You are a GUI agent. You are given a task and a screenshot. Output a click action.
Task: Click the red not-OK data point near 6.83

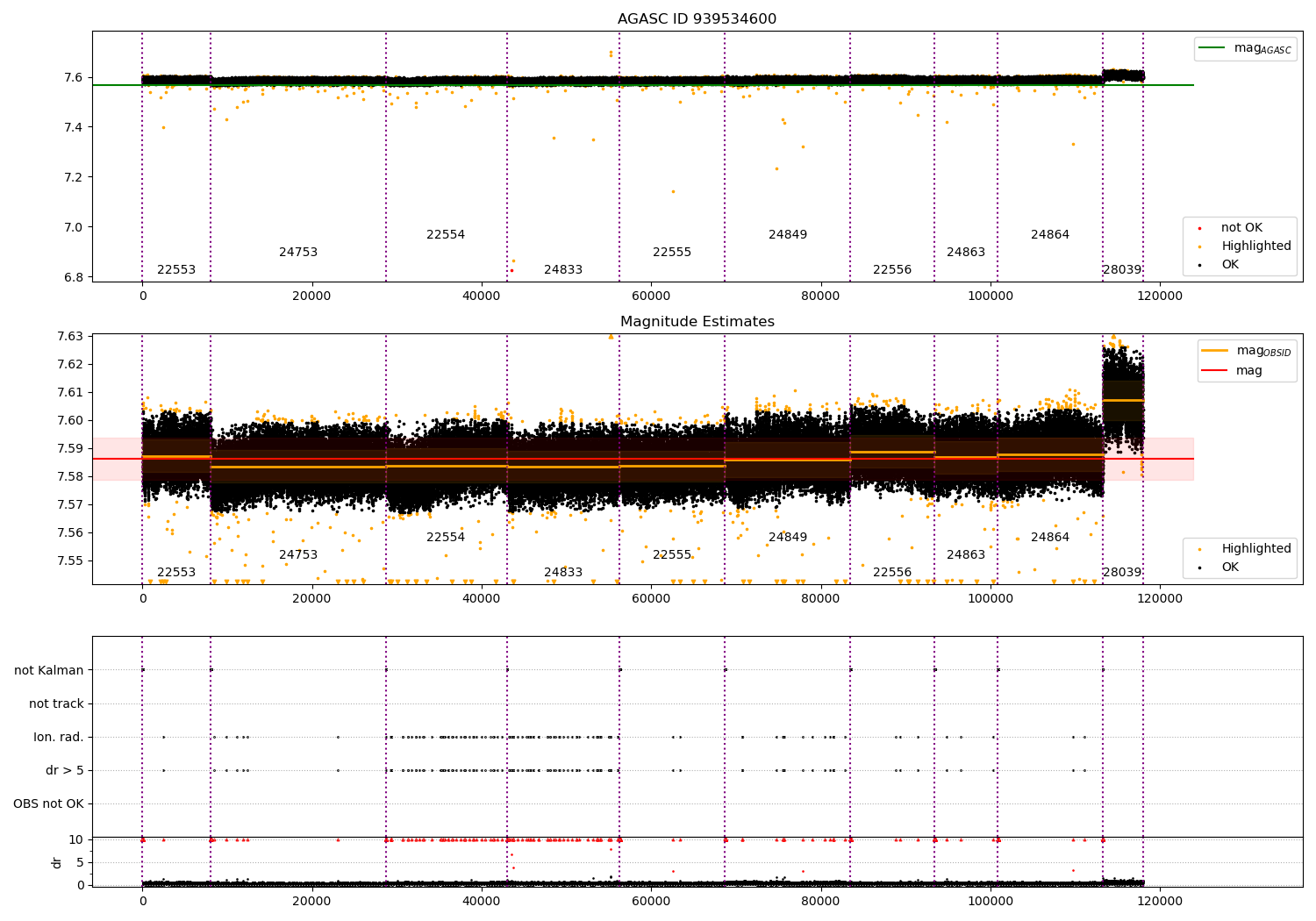coord(511,270)
